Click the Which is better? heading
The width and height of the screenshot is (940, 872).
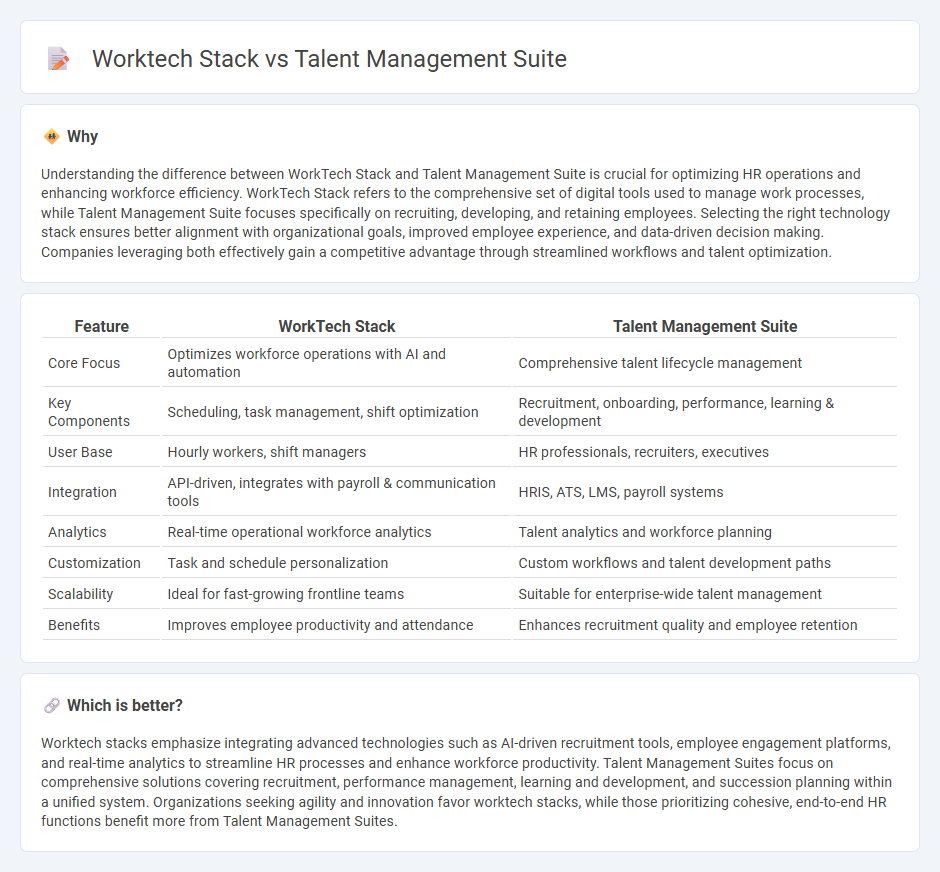[125, 705]
